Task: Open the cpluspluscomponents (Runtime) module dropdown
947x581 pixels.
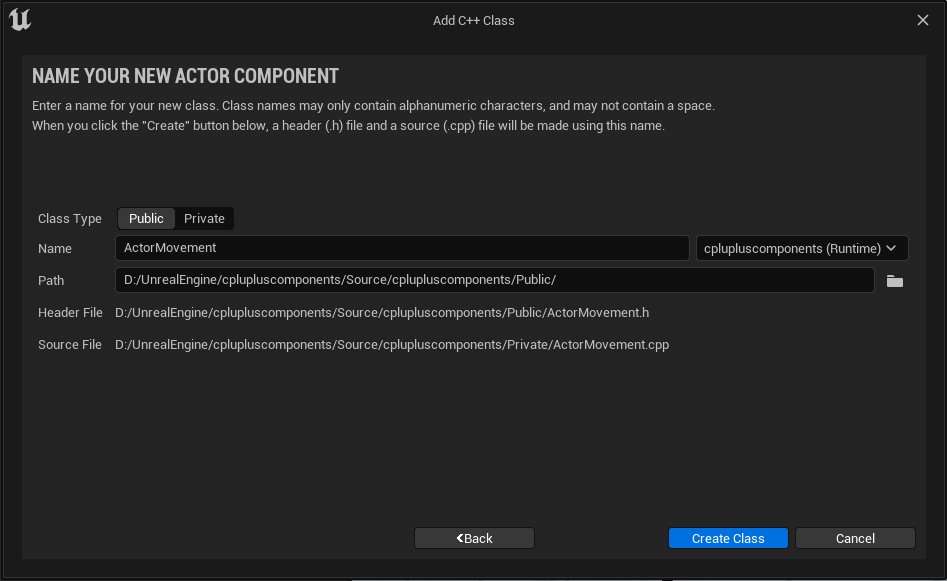Action: coord(792,248)
